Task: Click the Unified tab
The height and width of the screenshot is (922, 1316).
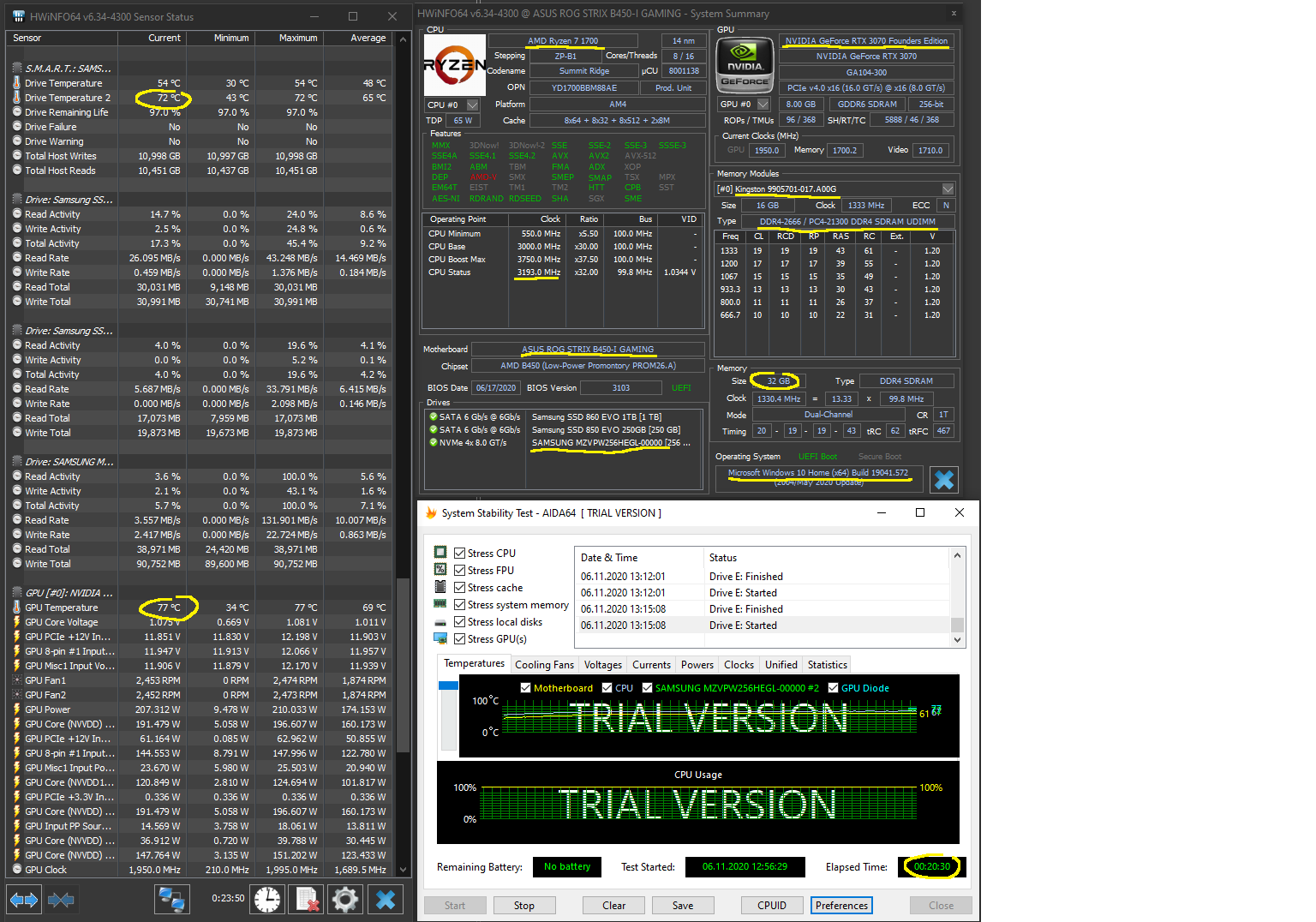Action: click(781, 665)
